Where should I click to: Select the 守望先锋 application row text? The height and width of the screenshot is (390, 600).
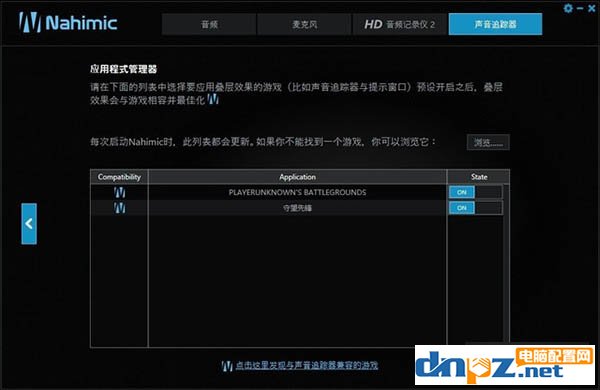pos(297,208)
